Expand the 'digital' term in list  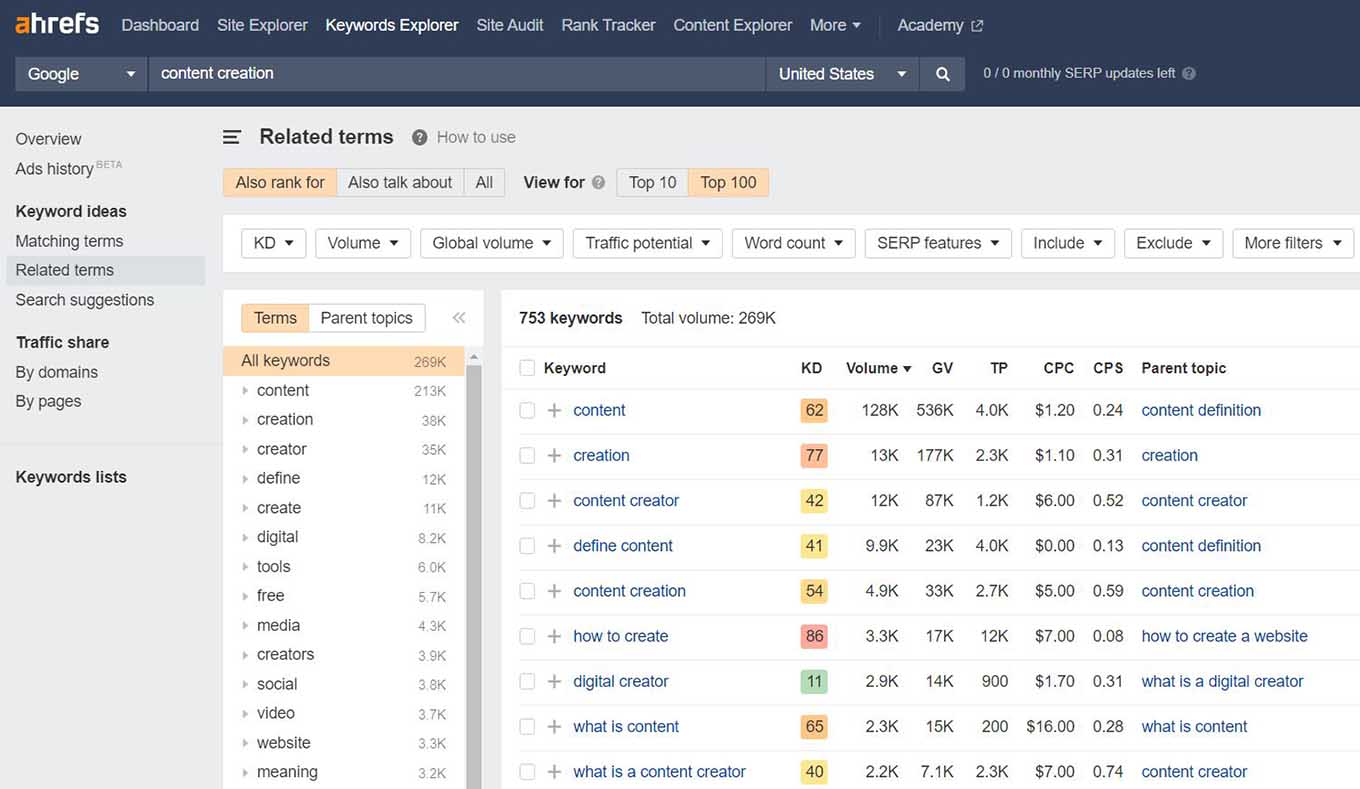[246, 537]
